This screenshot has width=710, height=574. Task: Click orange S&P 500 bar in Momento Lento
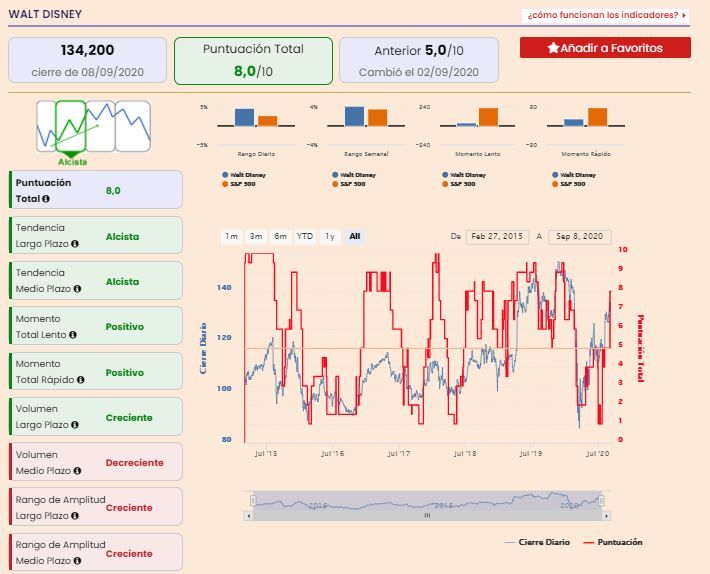(x=488, y=117)
